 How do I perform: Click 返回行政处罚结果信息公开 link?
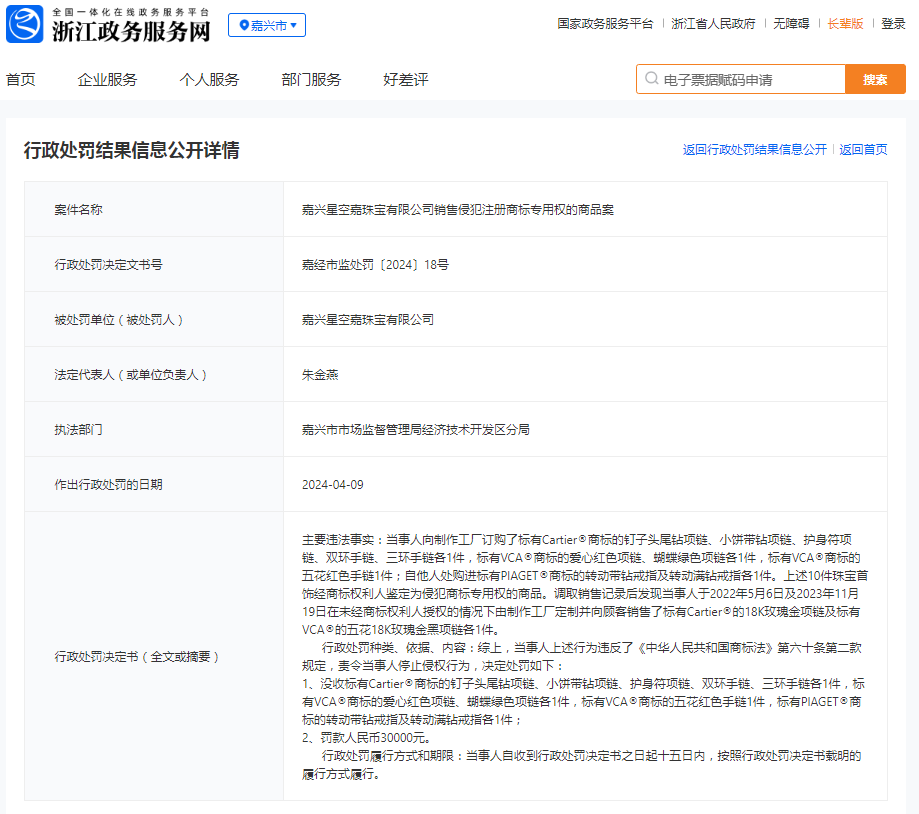coord(755,149)
